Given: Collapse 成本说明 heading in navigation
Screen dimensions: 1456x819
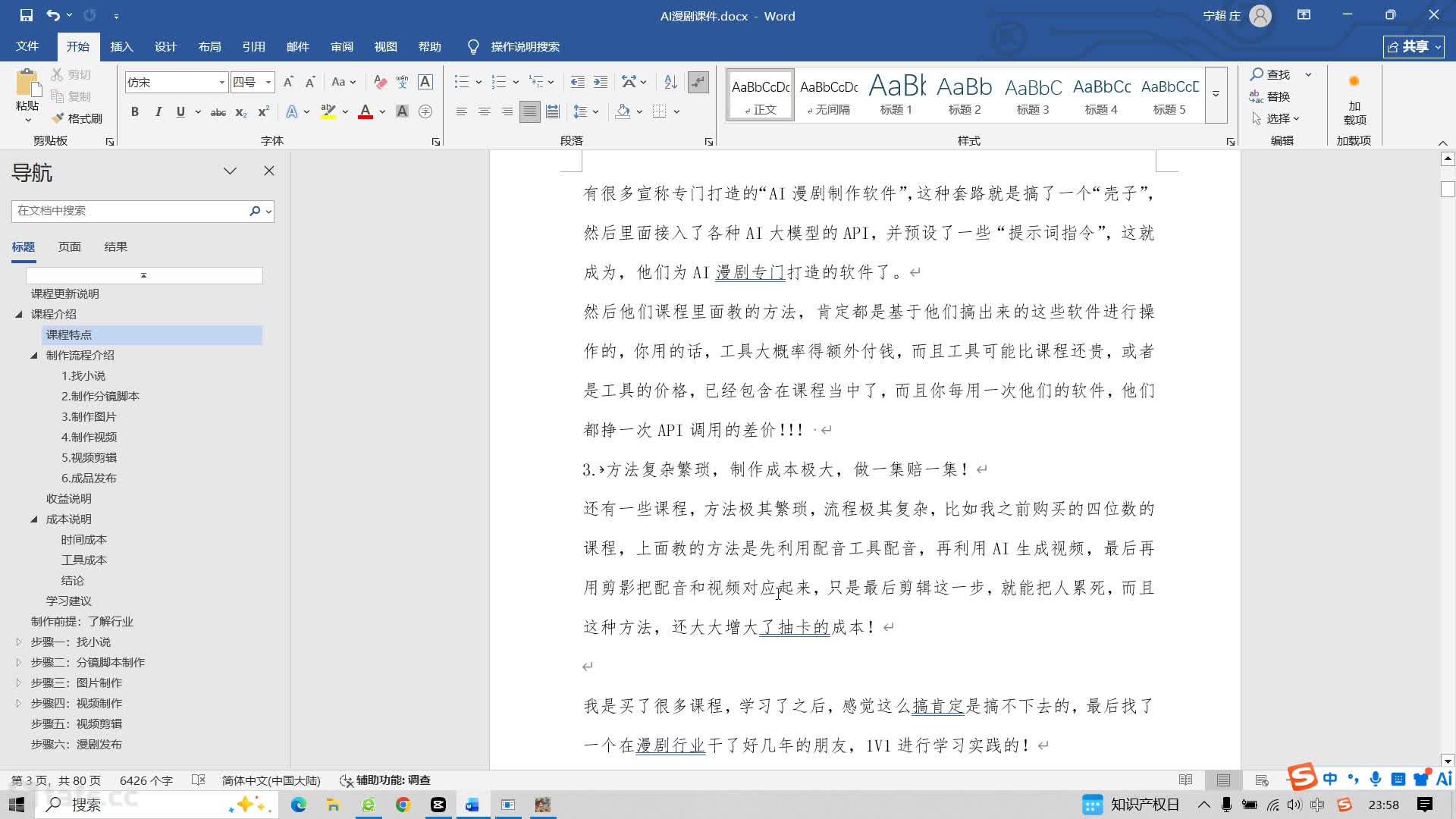Looking at the screenshot, I should 34,519.
